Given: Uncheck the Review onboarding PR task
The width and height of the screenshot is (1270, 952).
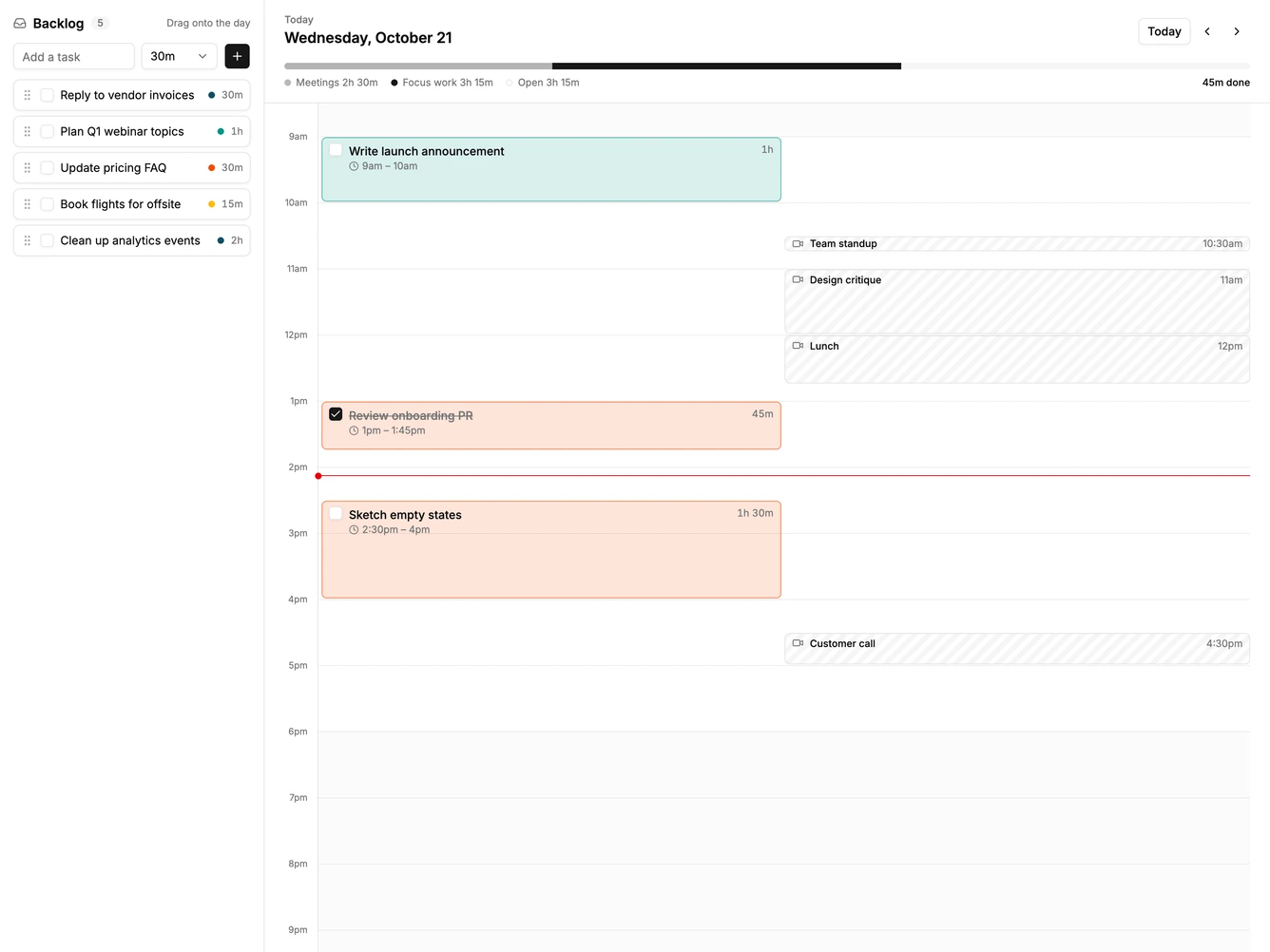Looking at the screenshot, I should pyautogui.click(x=336, y=414).
